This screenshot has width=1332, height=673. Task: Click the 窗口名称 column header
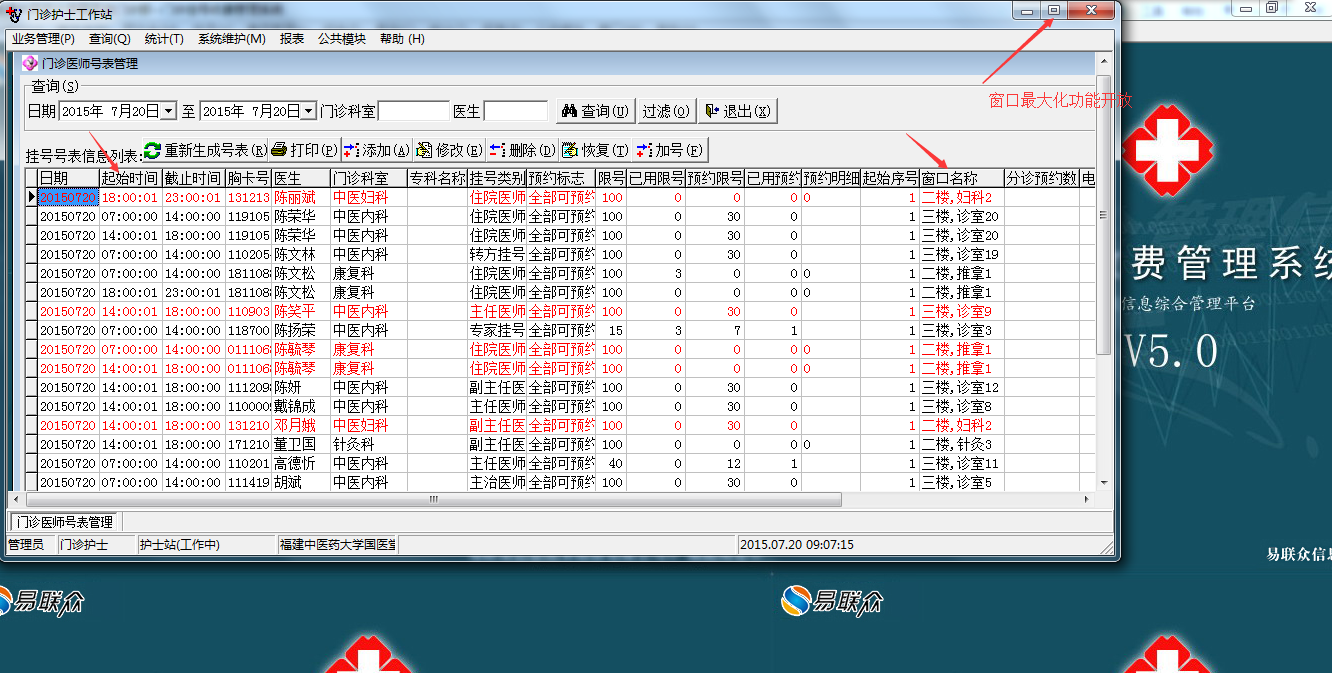pos(962,178)
